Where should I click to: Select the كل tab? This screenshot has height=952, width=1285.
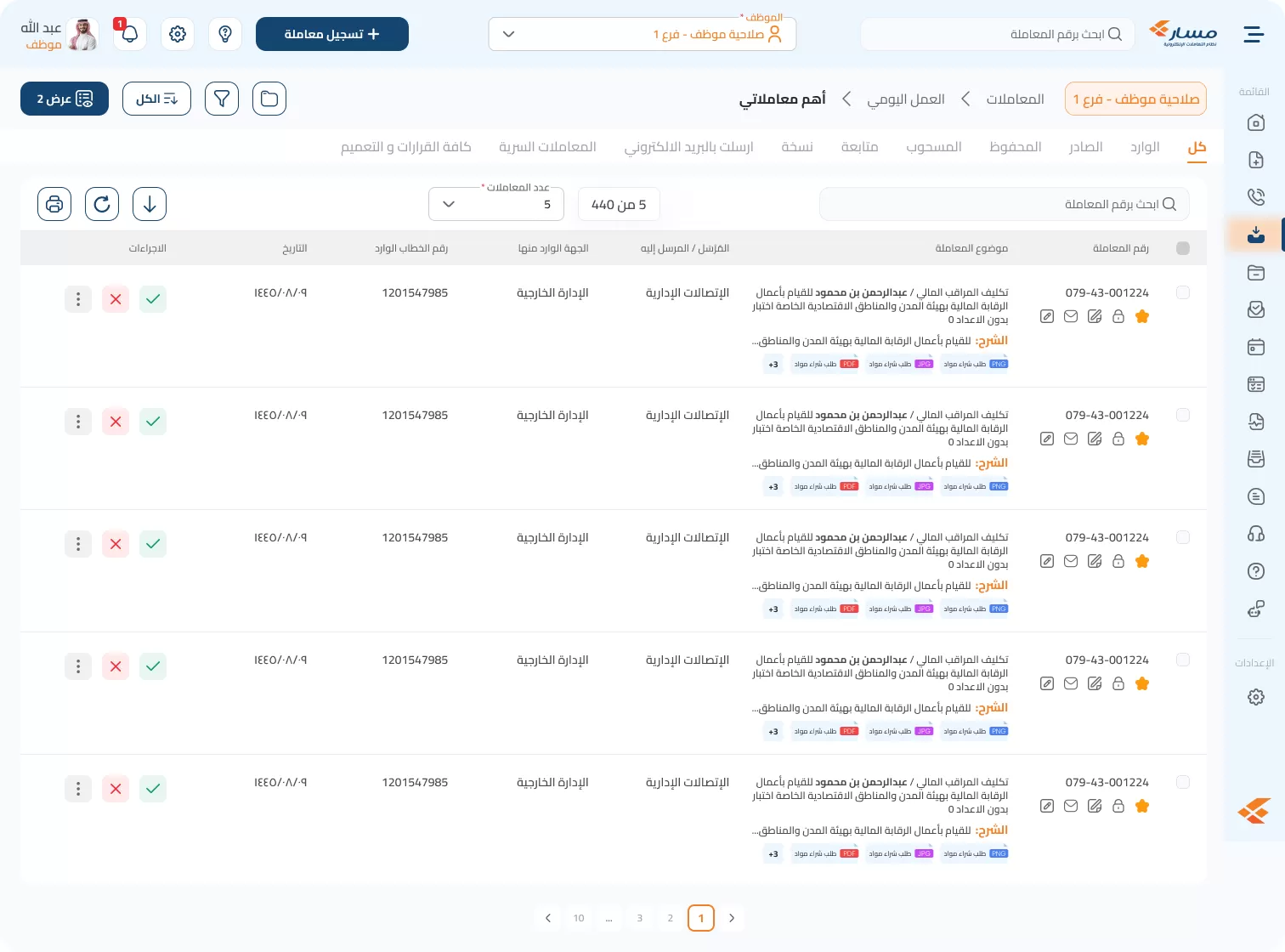(1197, 147)
